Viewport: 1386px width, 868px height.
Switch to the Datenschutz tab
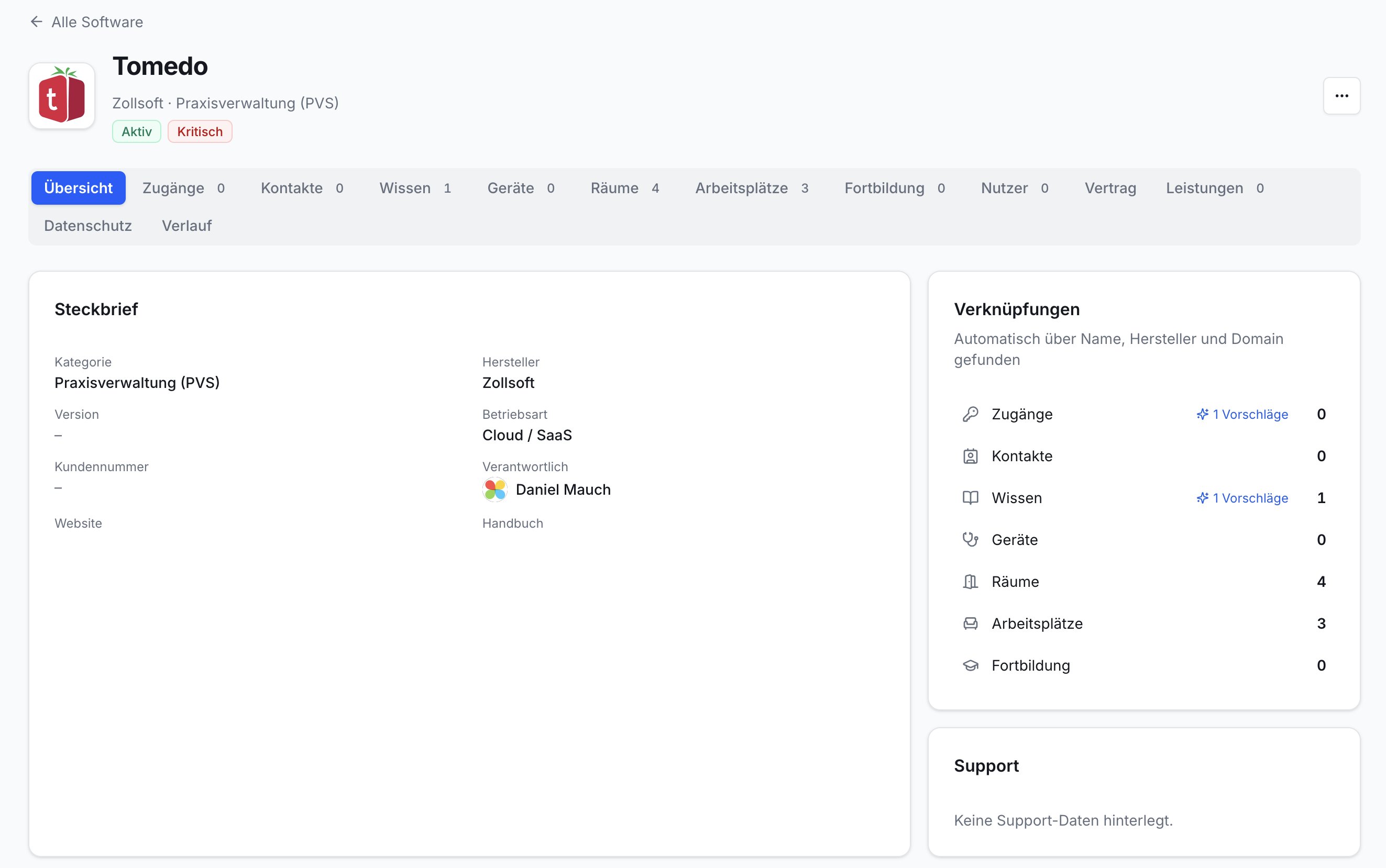click(88, 226)
